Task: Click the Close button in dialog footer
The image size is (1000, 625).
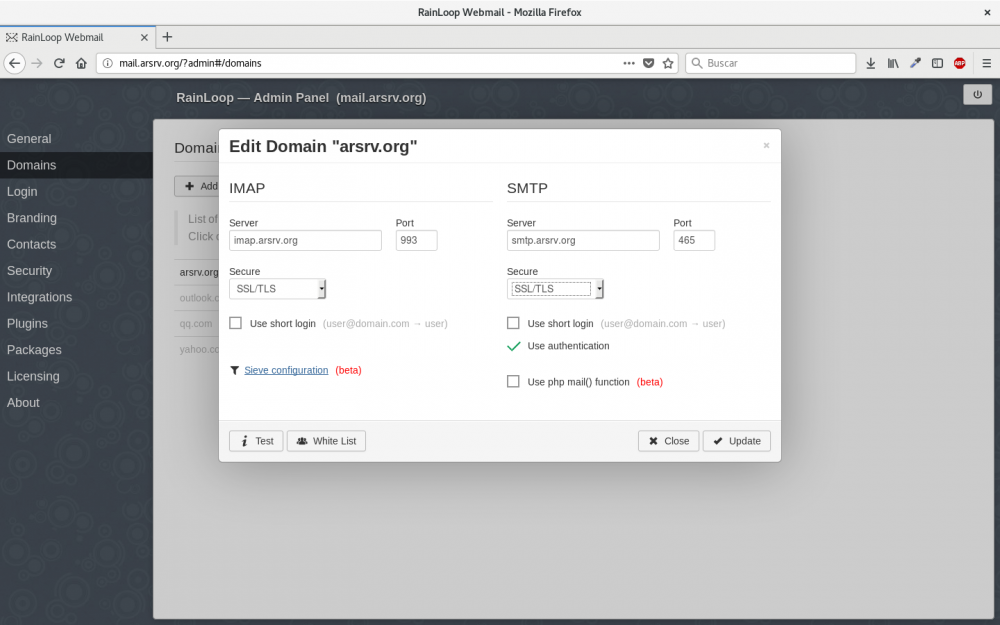Action: (668, 441)
